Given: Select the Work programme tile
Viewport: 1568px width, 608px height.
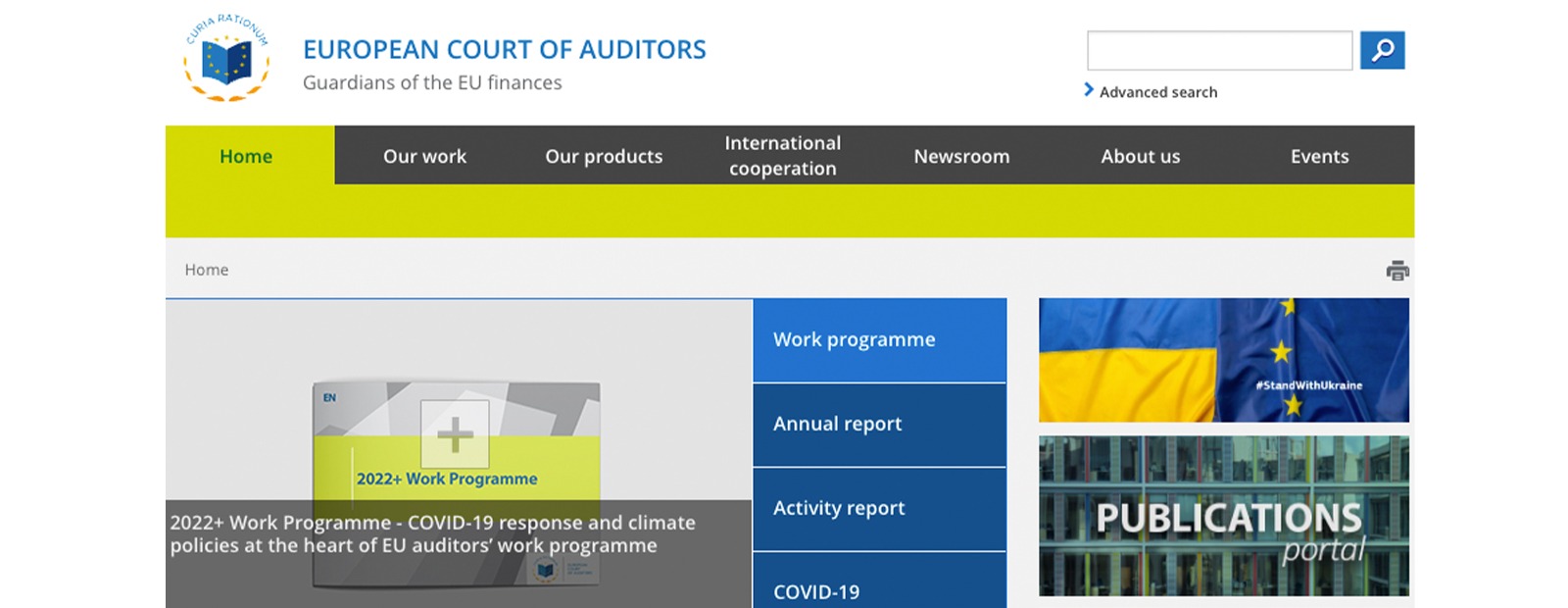Looking at the screenshot, I should pos(880,340).
